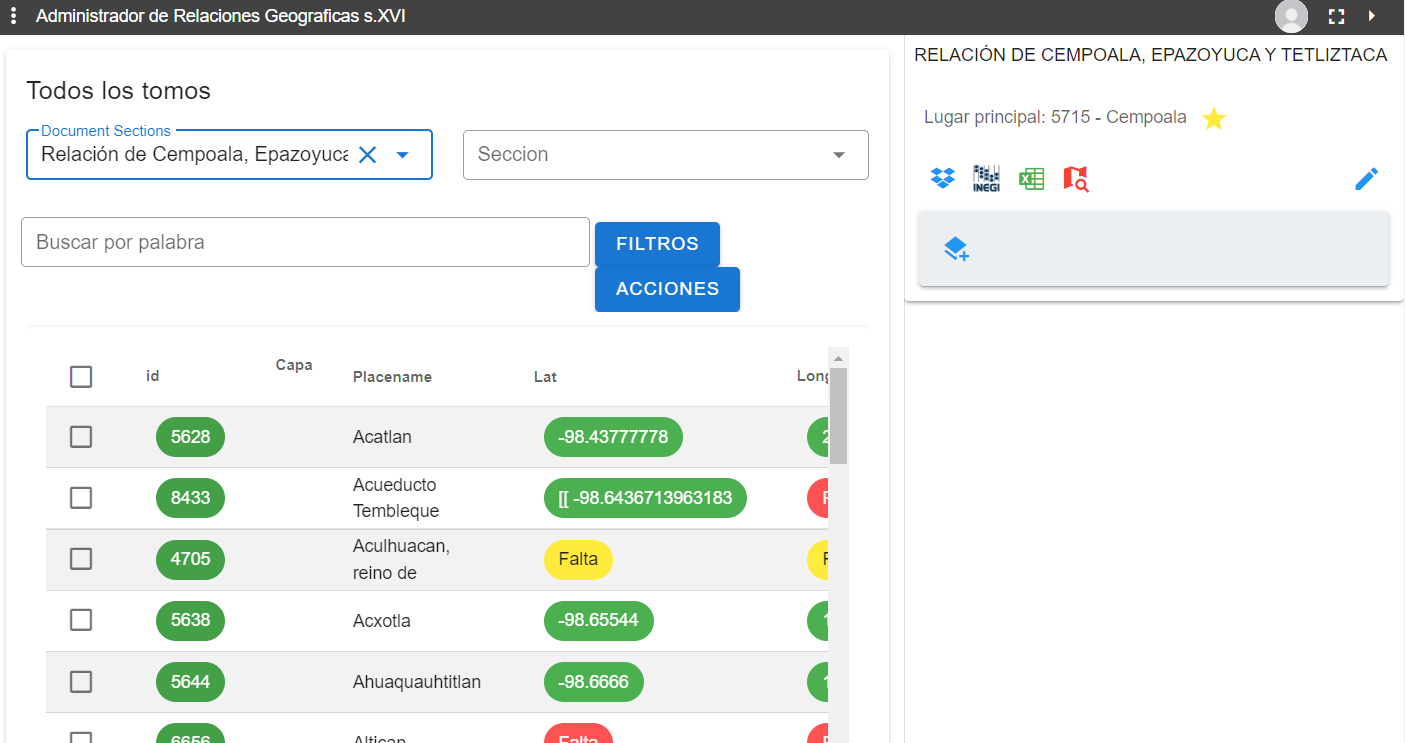Toggle fullscreen mode icon

coord(1336,16)
